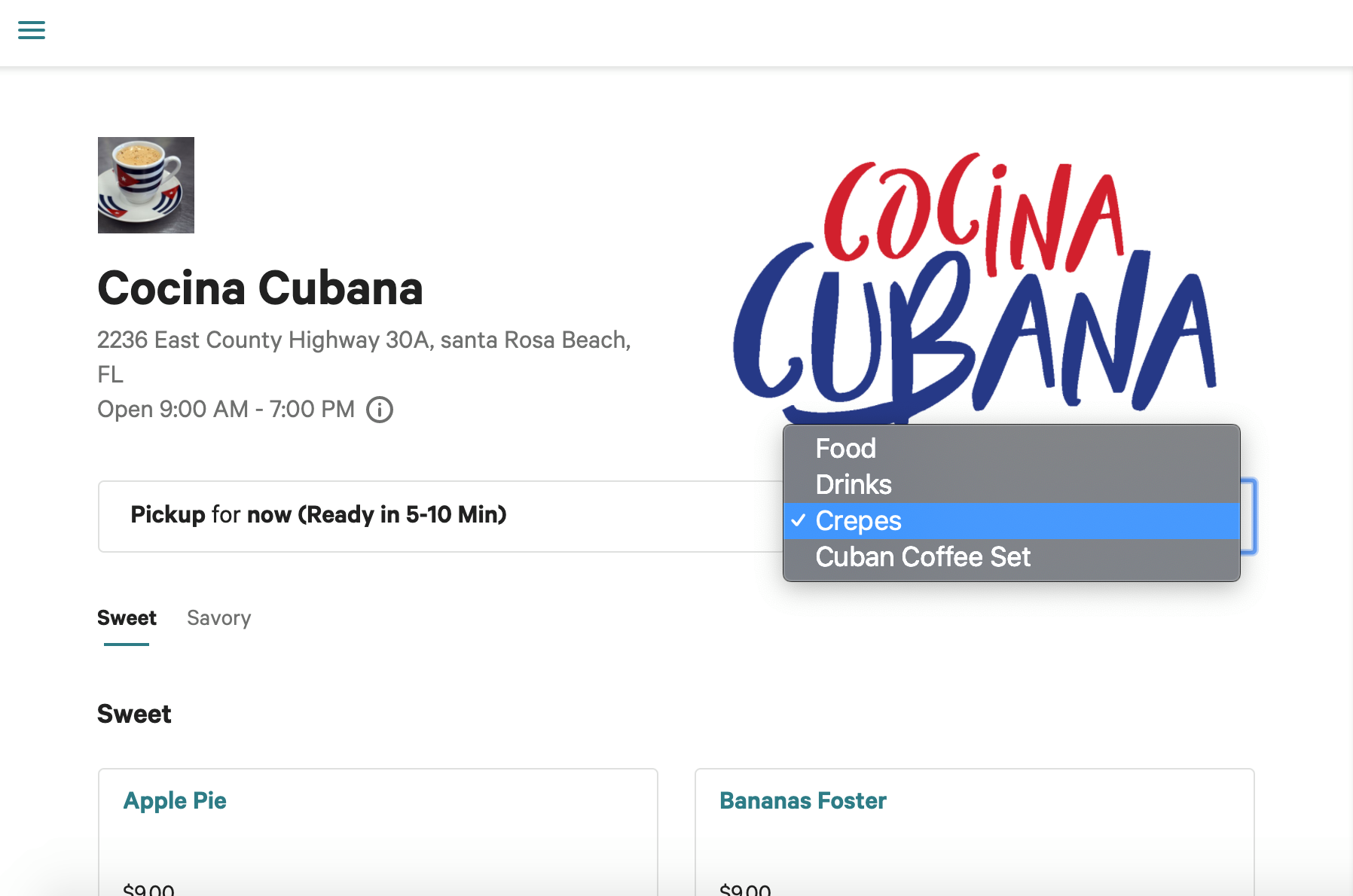Click the Cuban coffee cup thumbnail
Image resolution: width=1353 pixels, height=896 pixels.
coord(146,185)
